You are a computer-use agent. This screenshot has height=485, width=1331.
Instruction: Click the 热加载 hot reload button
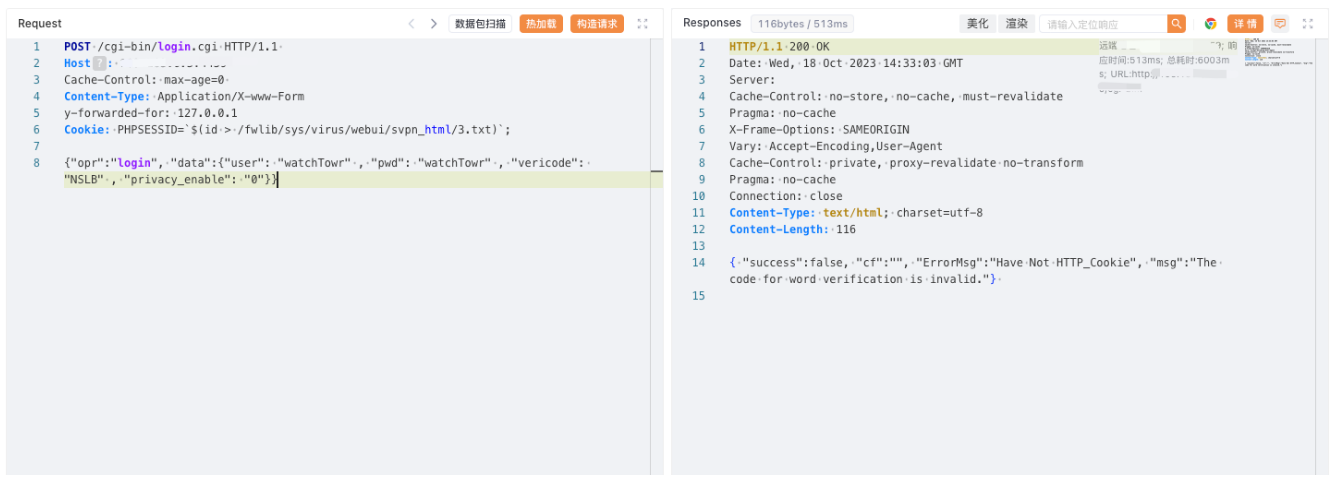tap(541, 24)
